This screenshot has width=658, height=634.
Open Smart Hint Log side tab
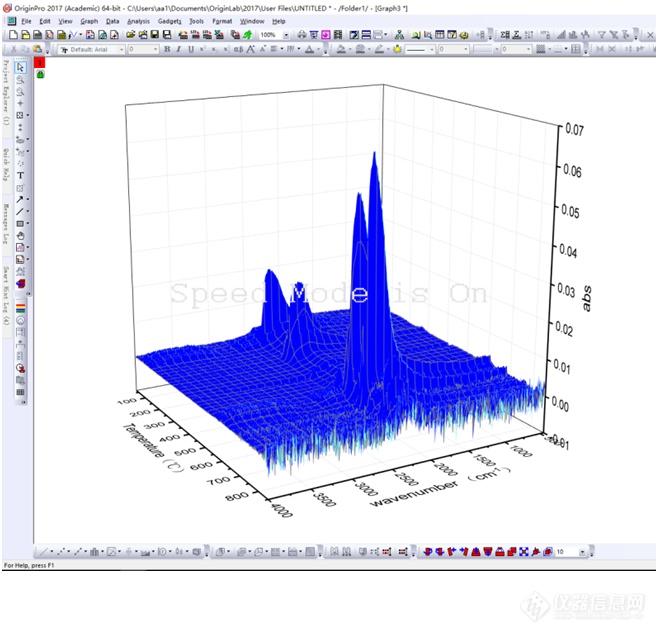click(6, 295)
